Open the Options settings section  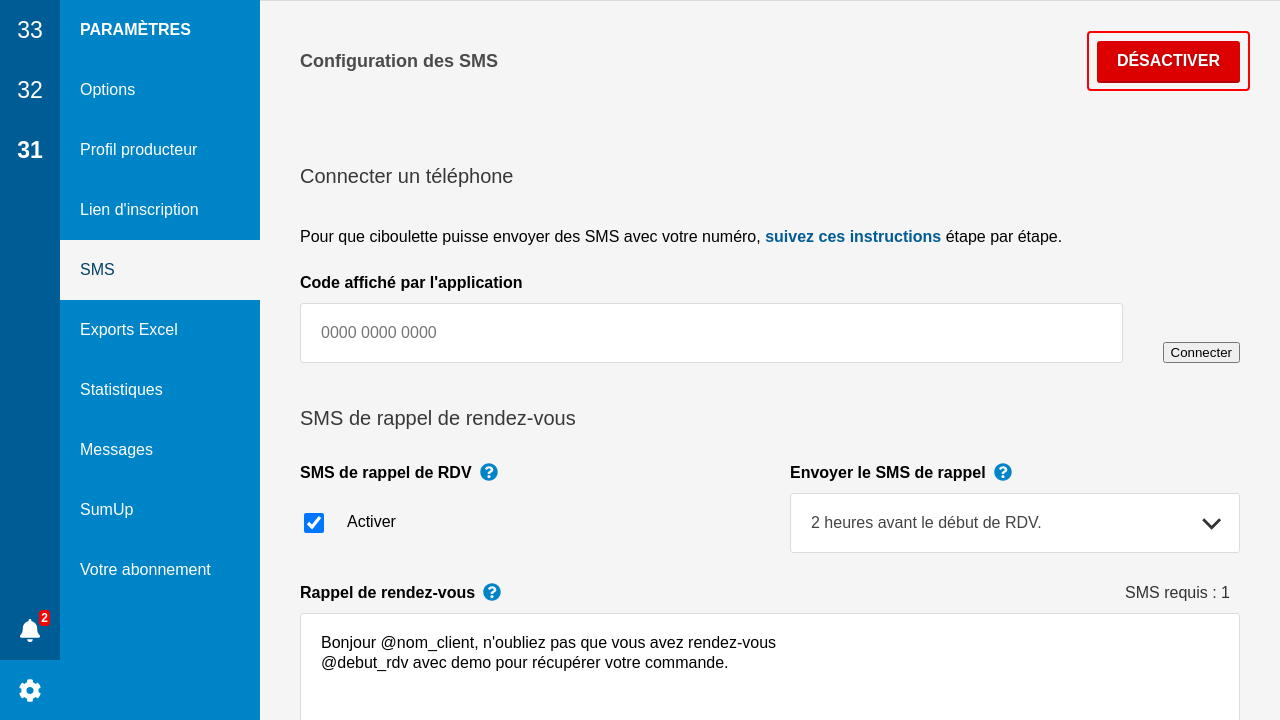[107, 90]
